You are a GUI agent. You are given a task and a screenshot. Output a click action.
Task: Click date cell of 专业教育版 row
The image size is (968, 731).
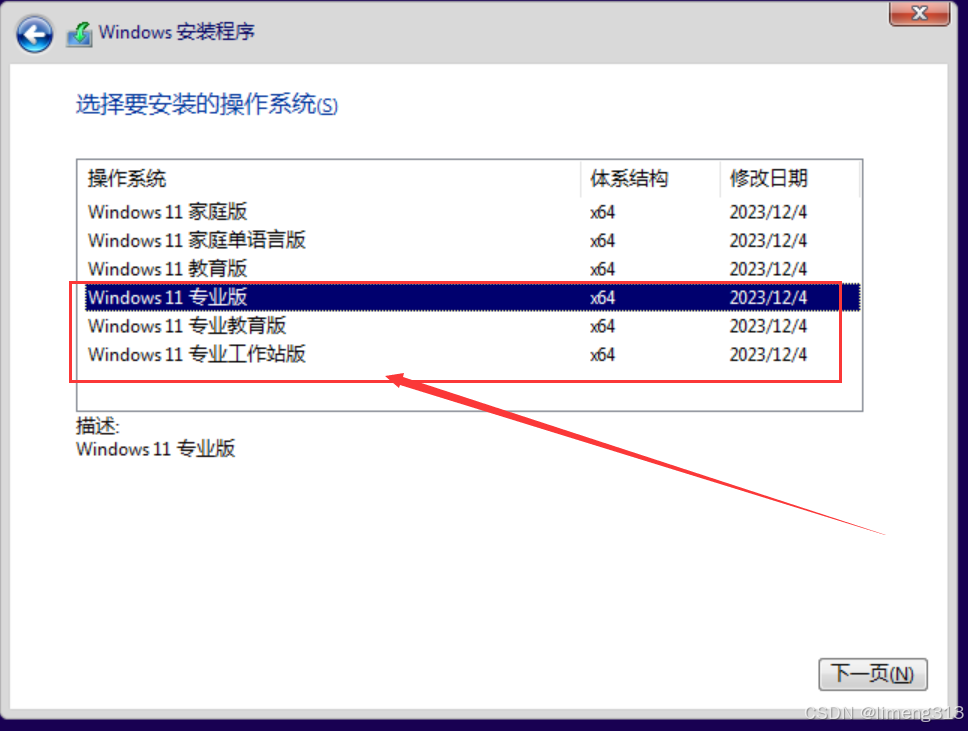768,326
